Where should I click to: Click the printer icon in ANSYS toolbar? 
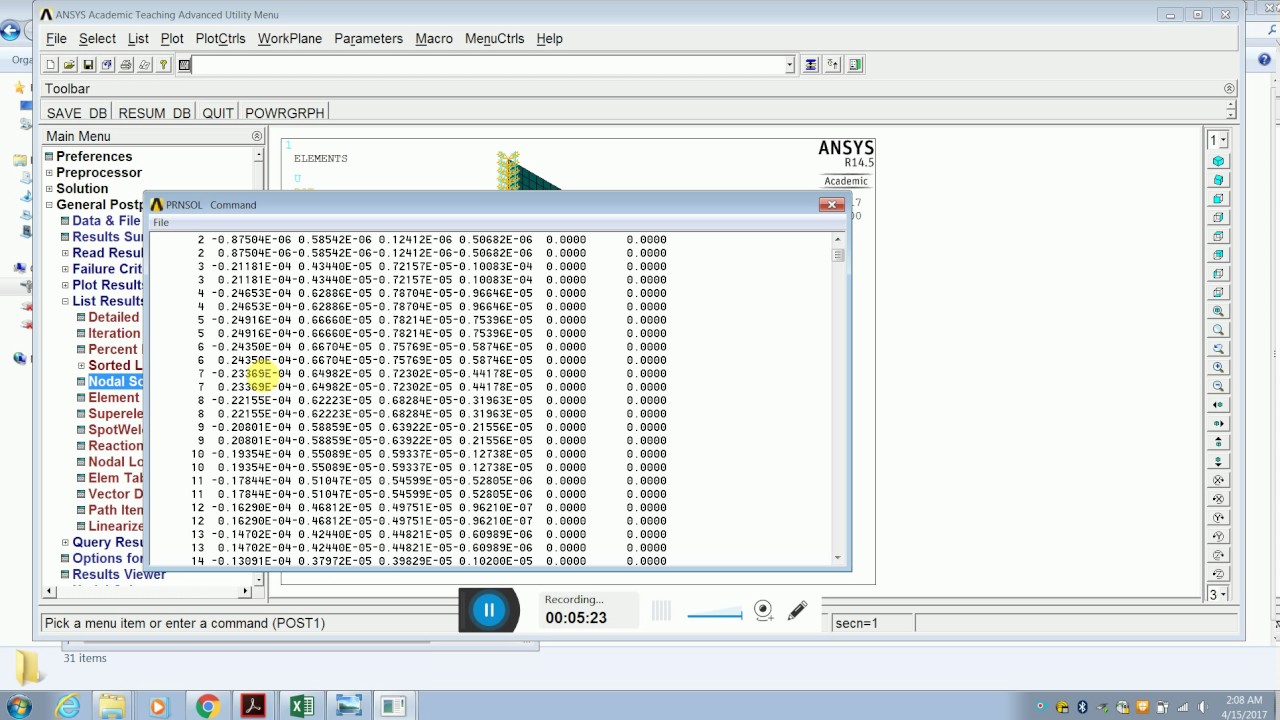[126, 65]
